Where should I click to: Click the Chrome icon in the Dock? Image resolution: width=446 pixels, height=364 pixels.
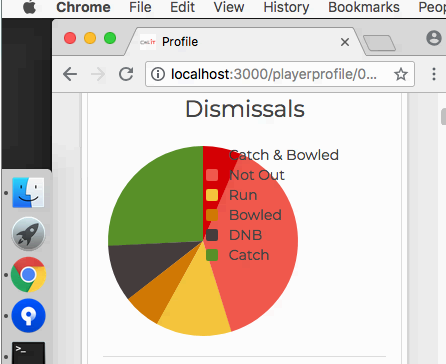[28, 275]
